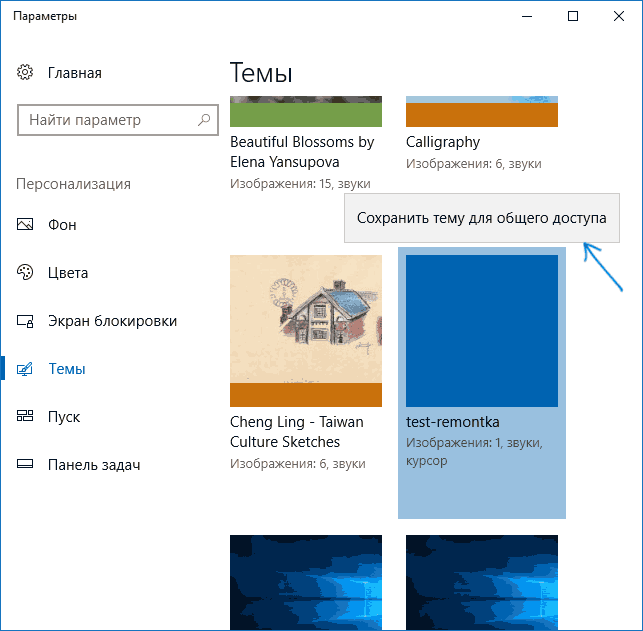Viewport: 643px width, 631px height.
Task: Click the dark blue Windows theme thumbnail under Cheng Ling
Action: (x=306, y=582)
